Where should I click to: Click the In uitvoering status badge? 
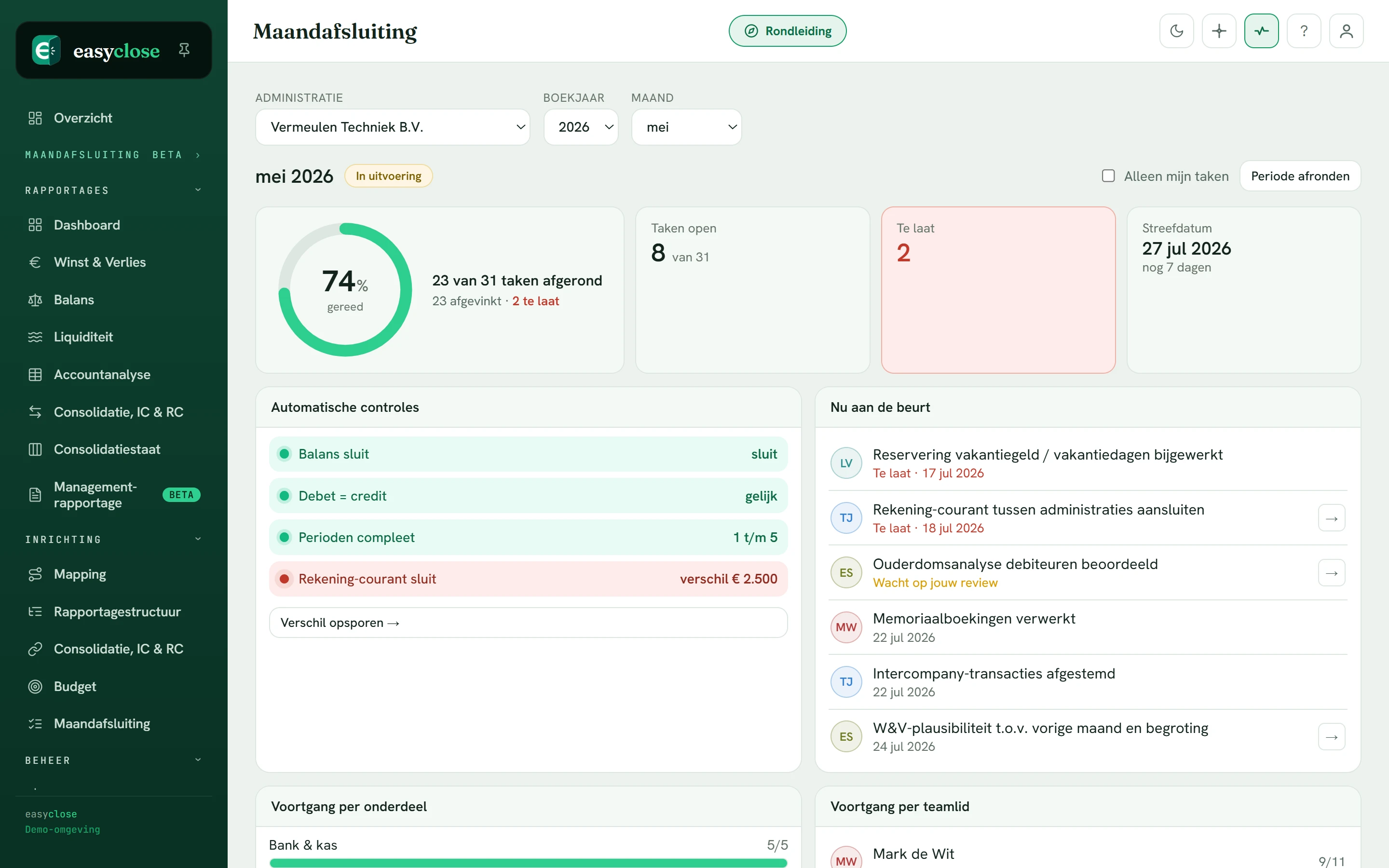pos(388,176)
